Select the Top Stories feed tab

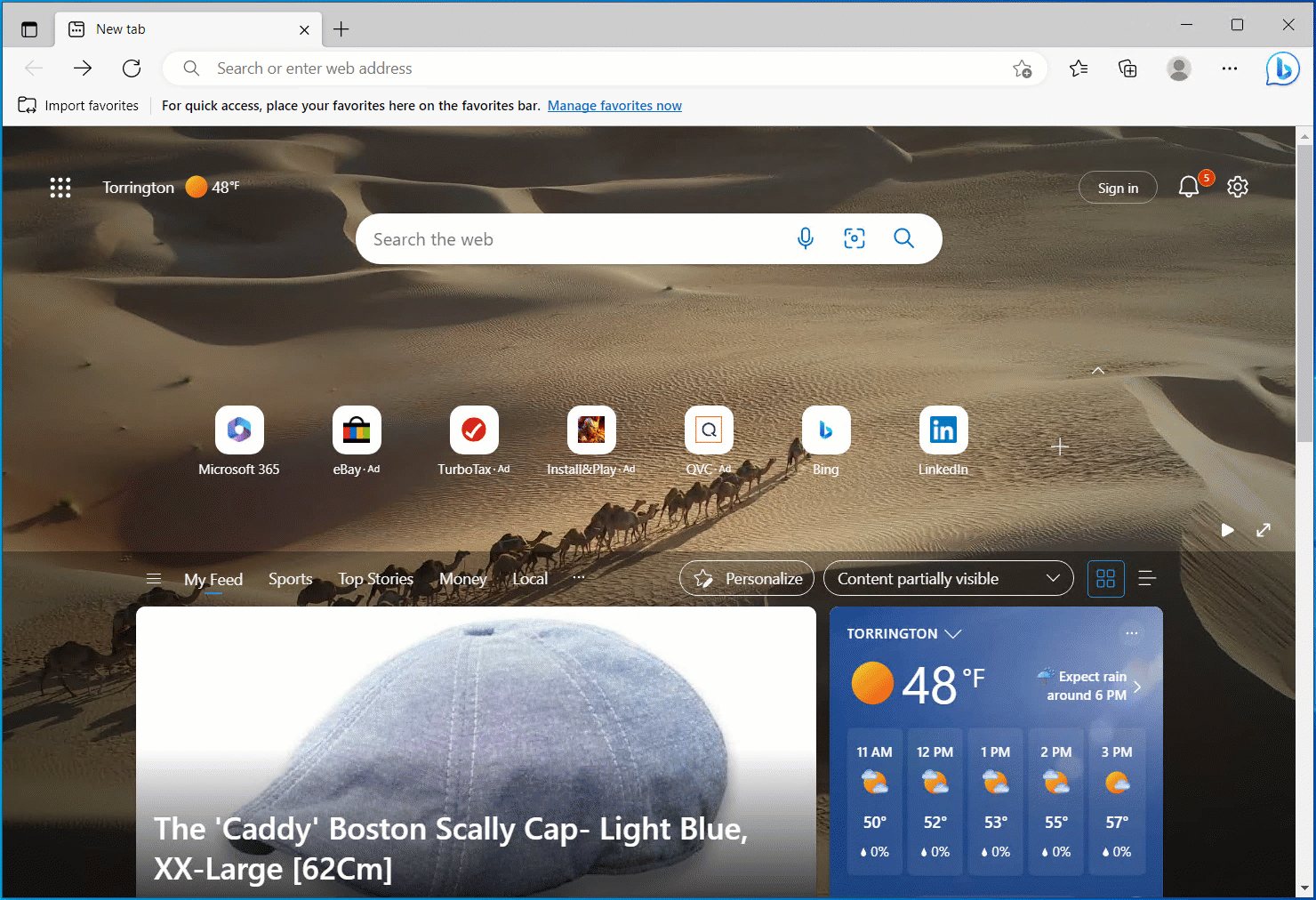[x=375, y=579]
